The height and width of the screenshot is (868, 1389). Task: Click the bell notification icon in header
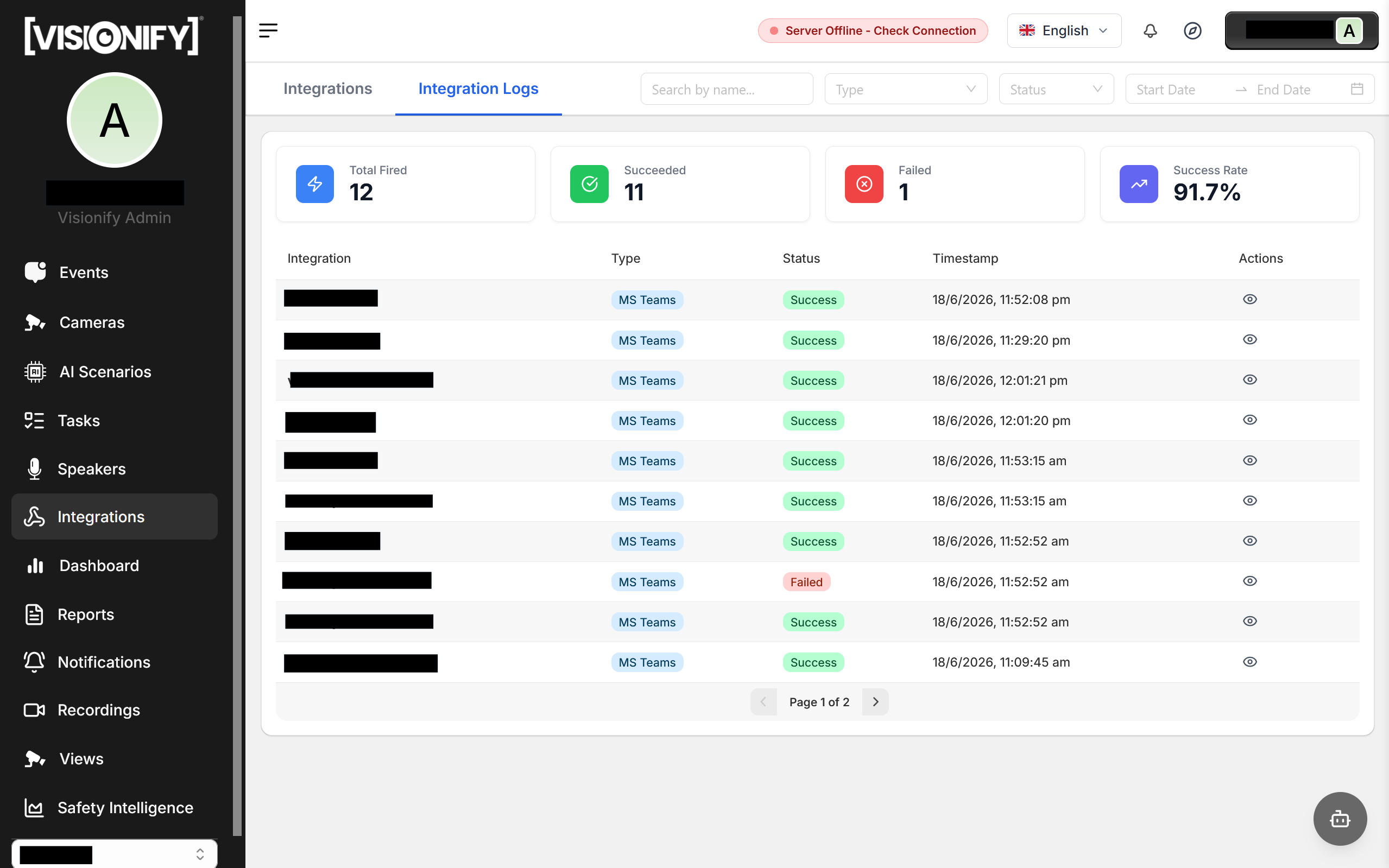(x=1150, y=30)
